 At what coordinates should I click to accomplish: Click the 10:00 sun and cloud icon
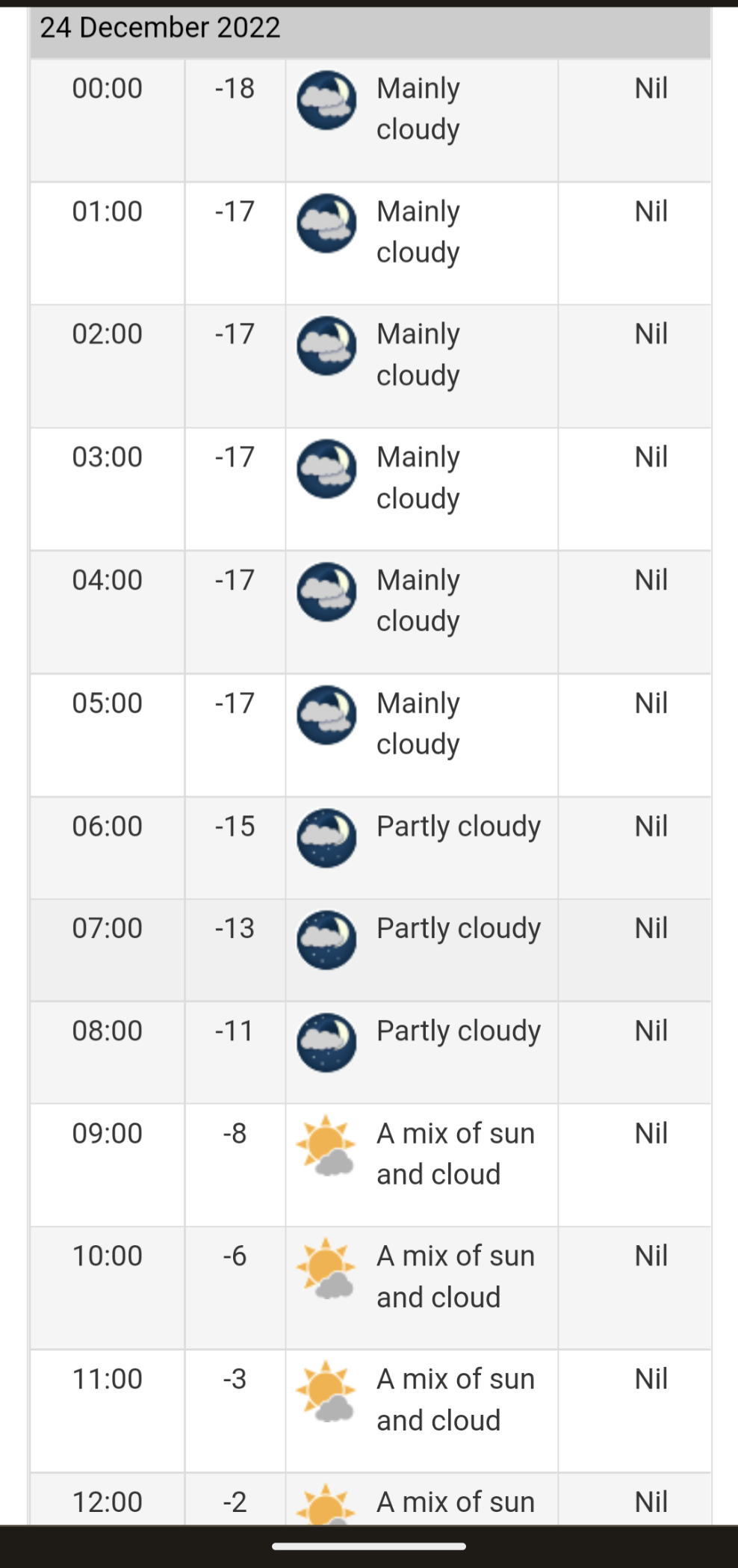[x=326, y=1268]
